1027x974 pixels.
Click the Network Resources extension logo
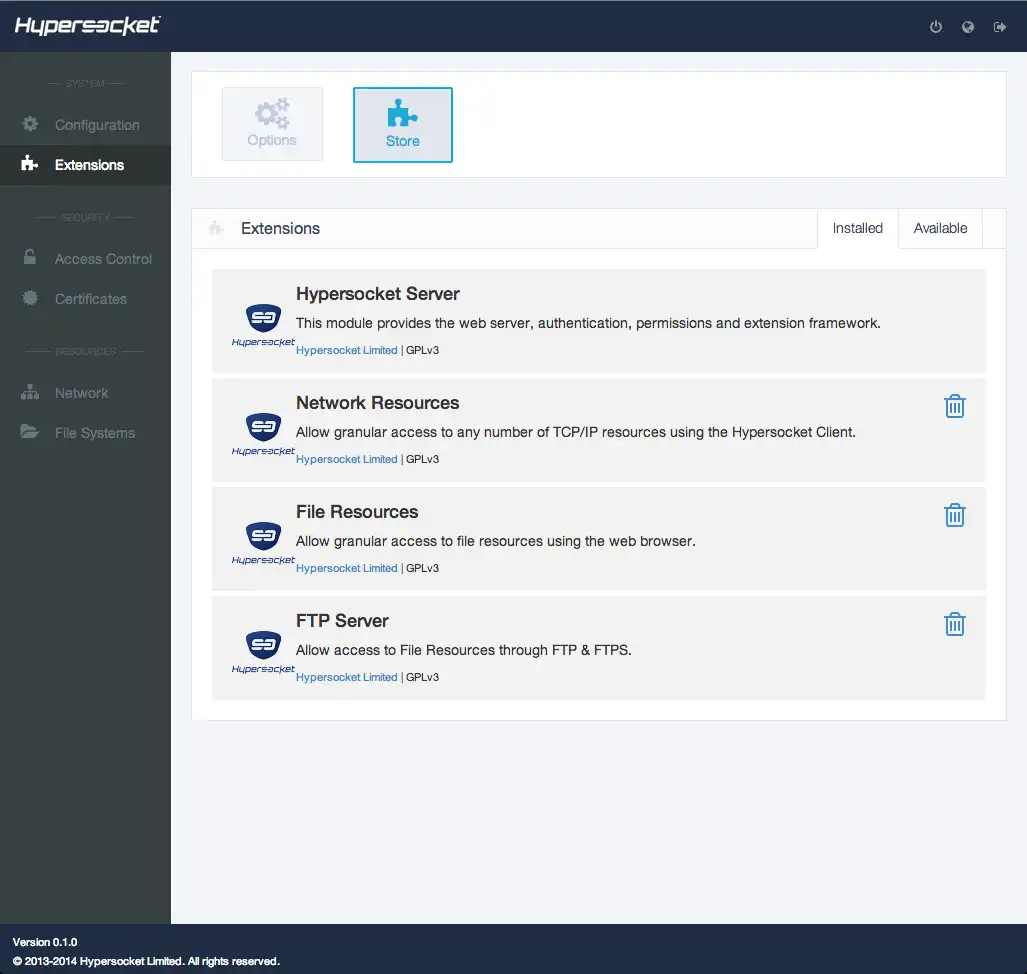(263, 434)
